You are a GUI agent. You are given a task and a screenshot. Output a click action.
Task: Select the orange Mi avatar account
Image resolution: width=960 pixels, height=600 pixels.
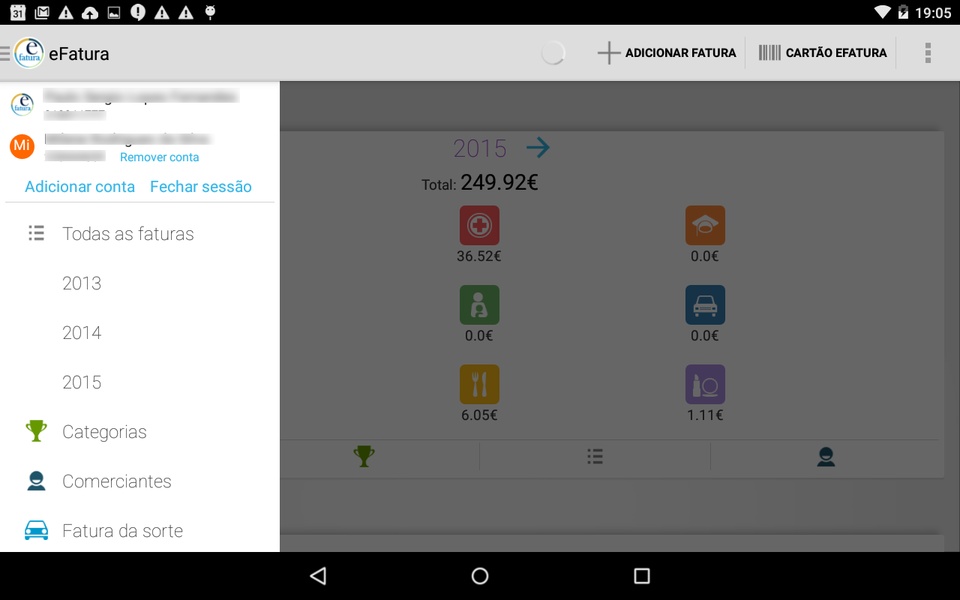click(x=22, y=146)
